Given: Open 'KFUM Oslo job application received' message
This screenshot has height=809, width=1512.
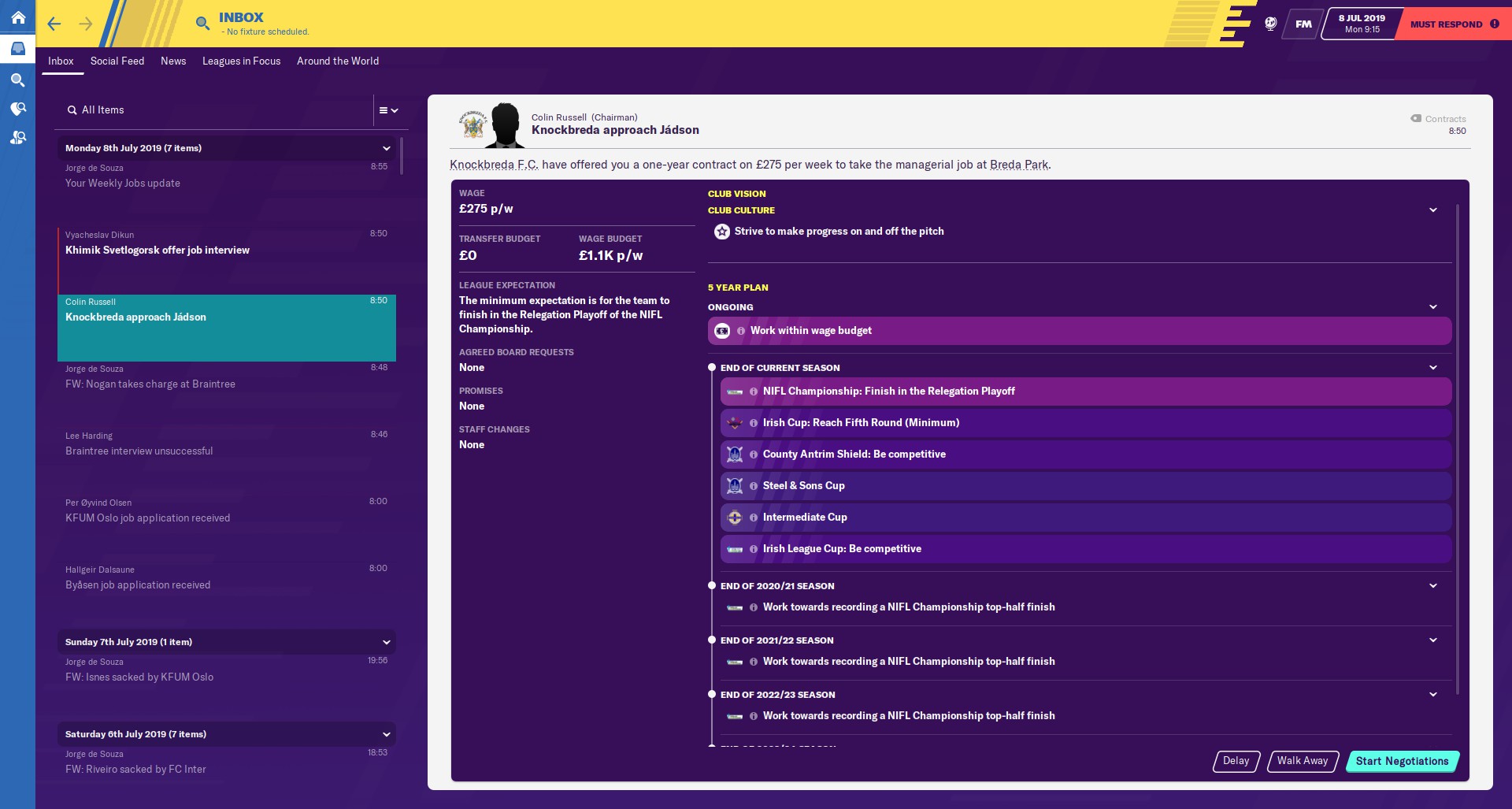Looking at the screenshot, I should (227, 529).
